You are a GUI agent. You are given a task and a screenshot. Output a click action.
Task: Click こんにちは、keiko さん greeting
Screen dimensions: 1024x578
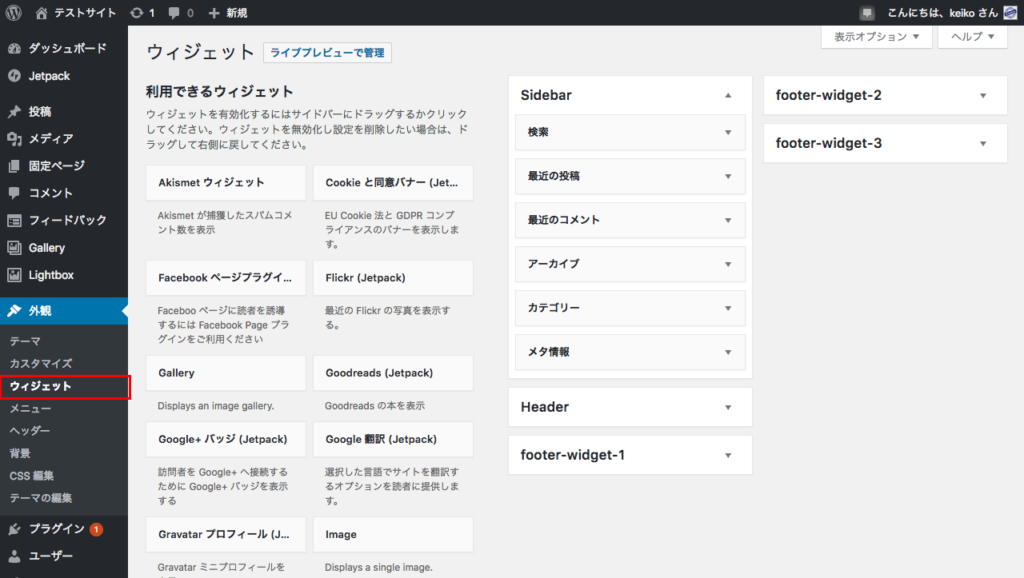(942, 12)
